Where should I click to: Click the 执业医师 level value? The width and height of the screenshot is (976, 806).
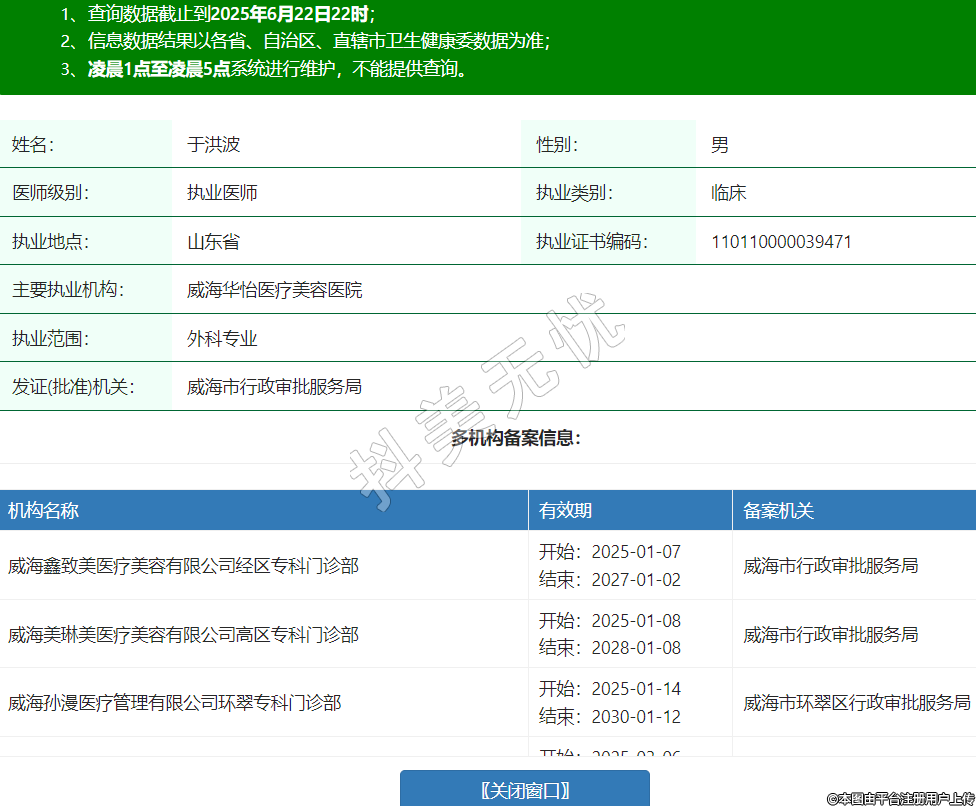[x=222, y=193]
